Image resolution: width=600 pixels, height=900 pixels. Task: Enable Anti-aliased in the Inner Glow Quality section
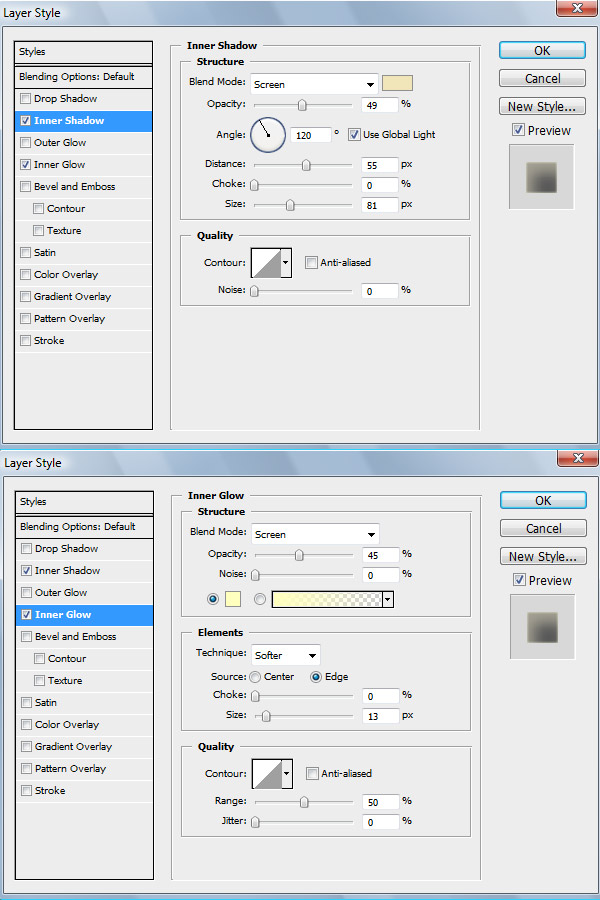coord(312,773)
